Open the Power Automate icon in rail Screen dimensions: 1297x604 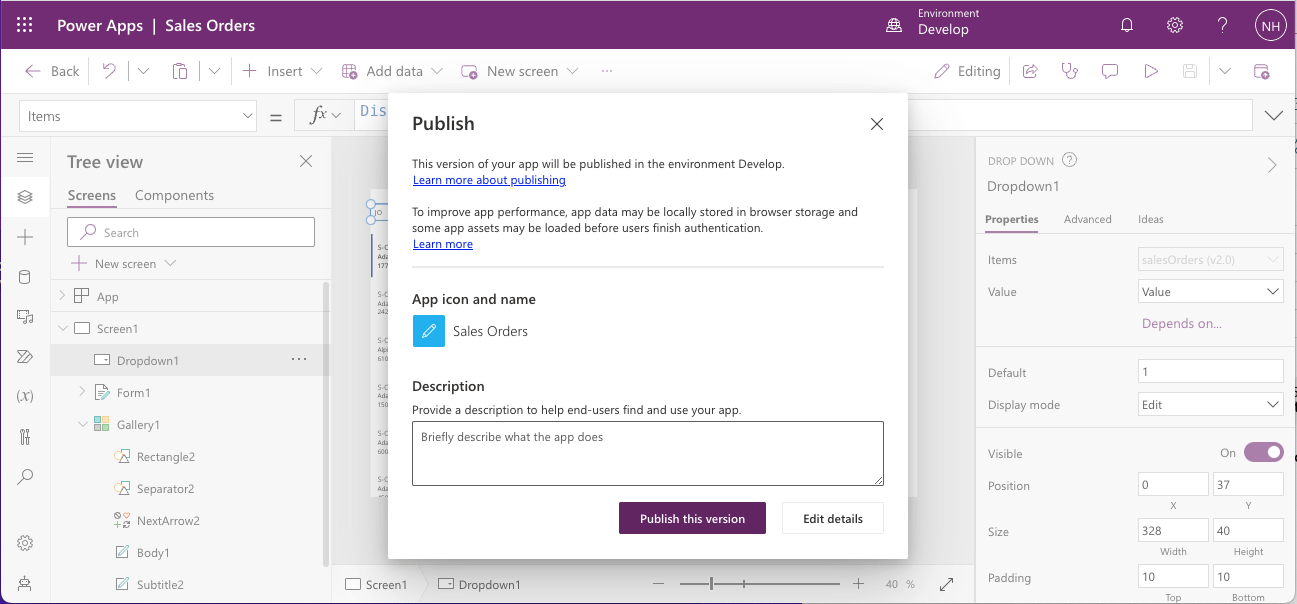pyautogui.click(x=25, y=357)
